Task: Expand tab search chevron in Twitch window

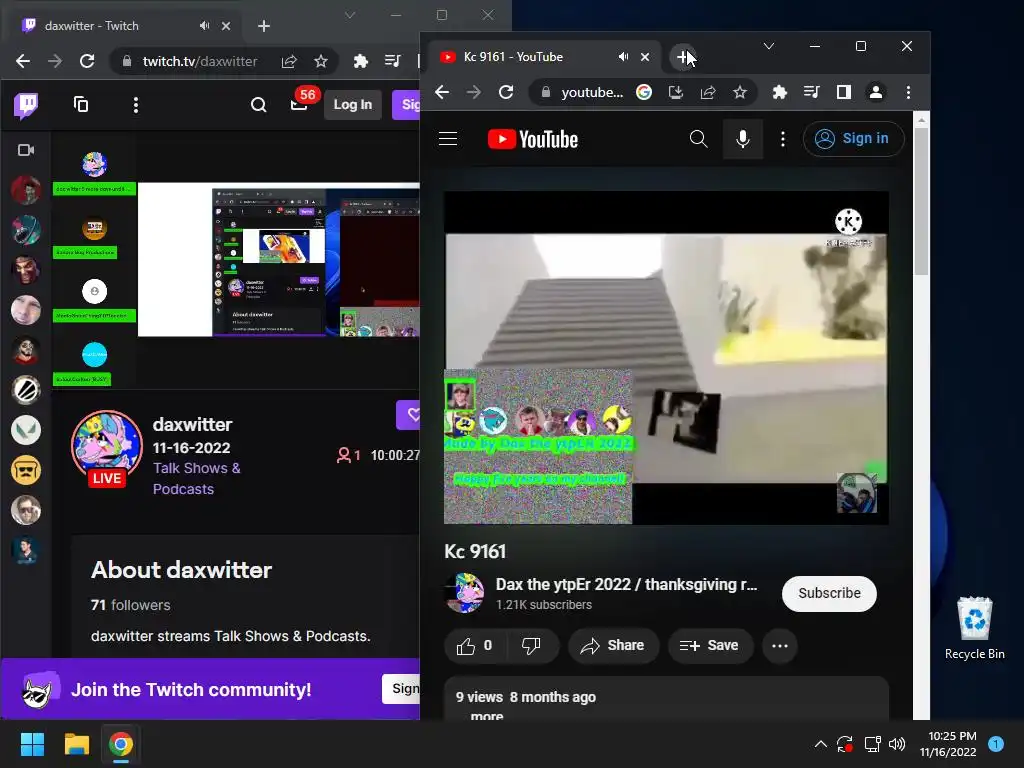Action: pyautogui.click(x=350, y=15)
